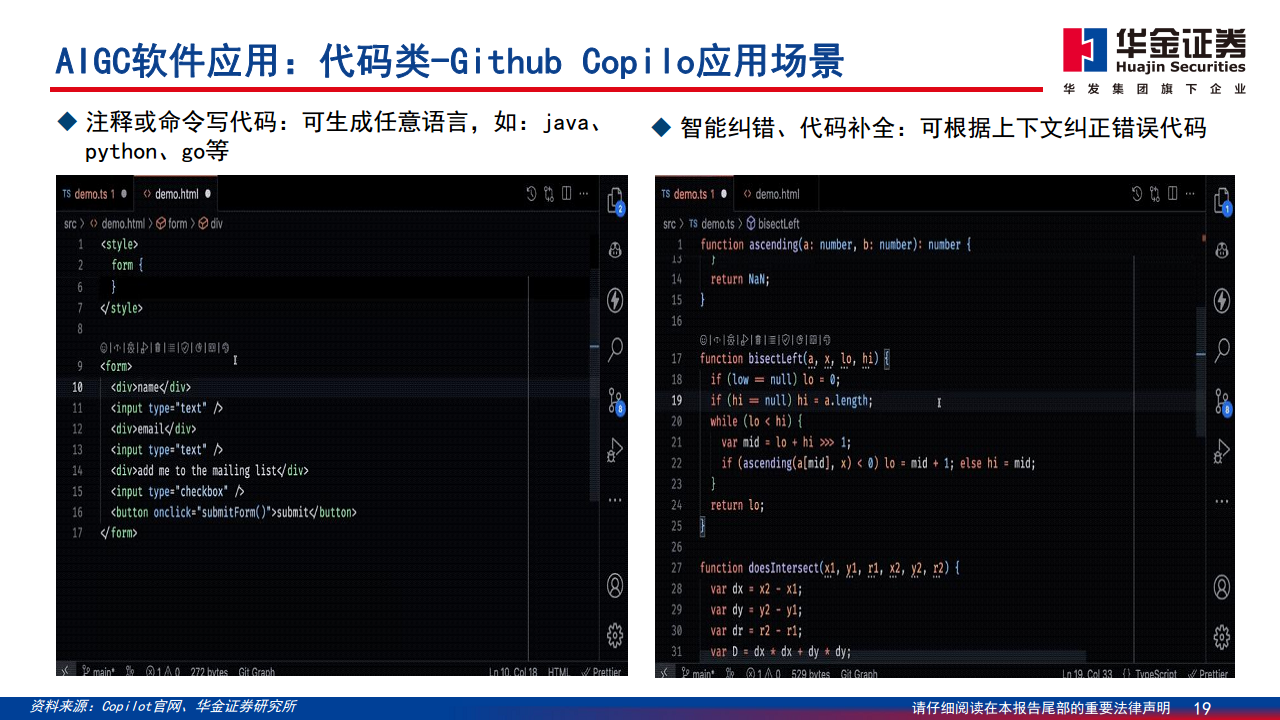
Task: Click main* branch in demo.html status bar
Action: 97,672
